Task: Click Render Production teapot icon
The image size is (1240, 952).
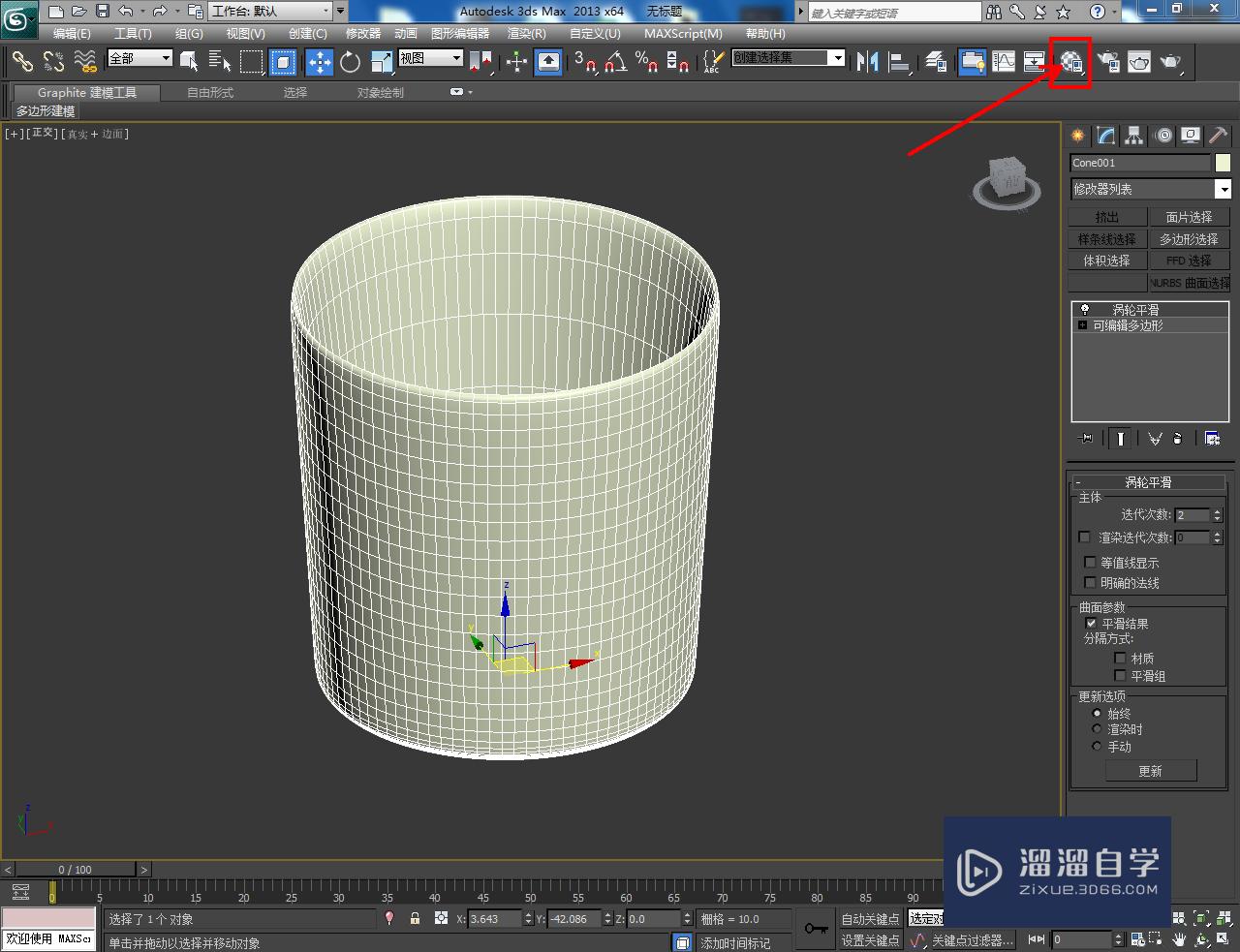Action: click(x=1171, y=62)
